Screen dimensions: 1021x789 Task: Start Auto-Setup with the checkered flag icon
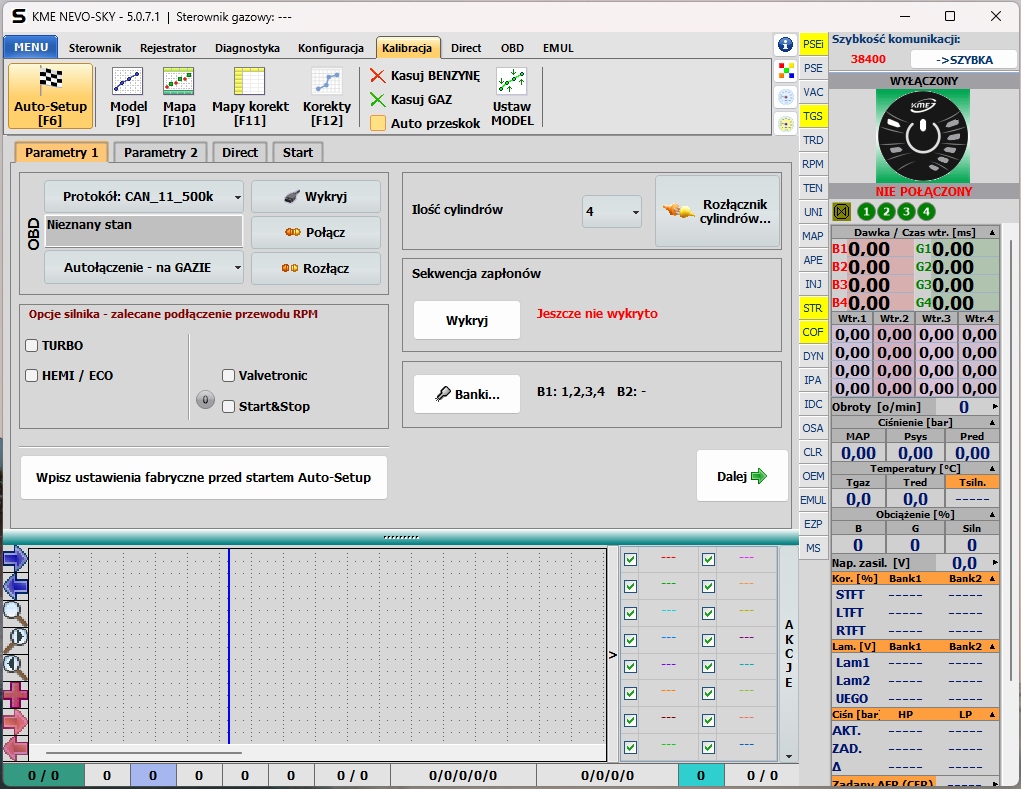[x=50, y=96]
